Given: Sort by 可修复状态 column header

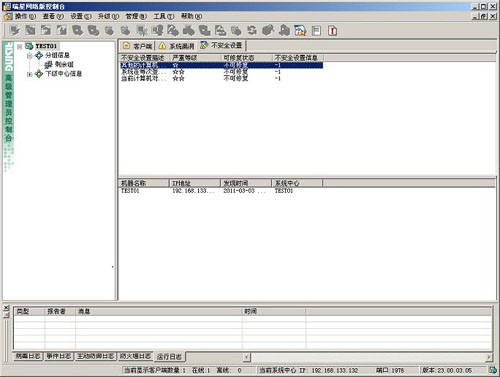Looking at the screenshot, I should click(246, 58).
